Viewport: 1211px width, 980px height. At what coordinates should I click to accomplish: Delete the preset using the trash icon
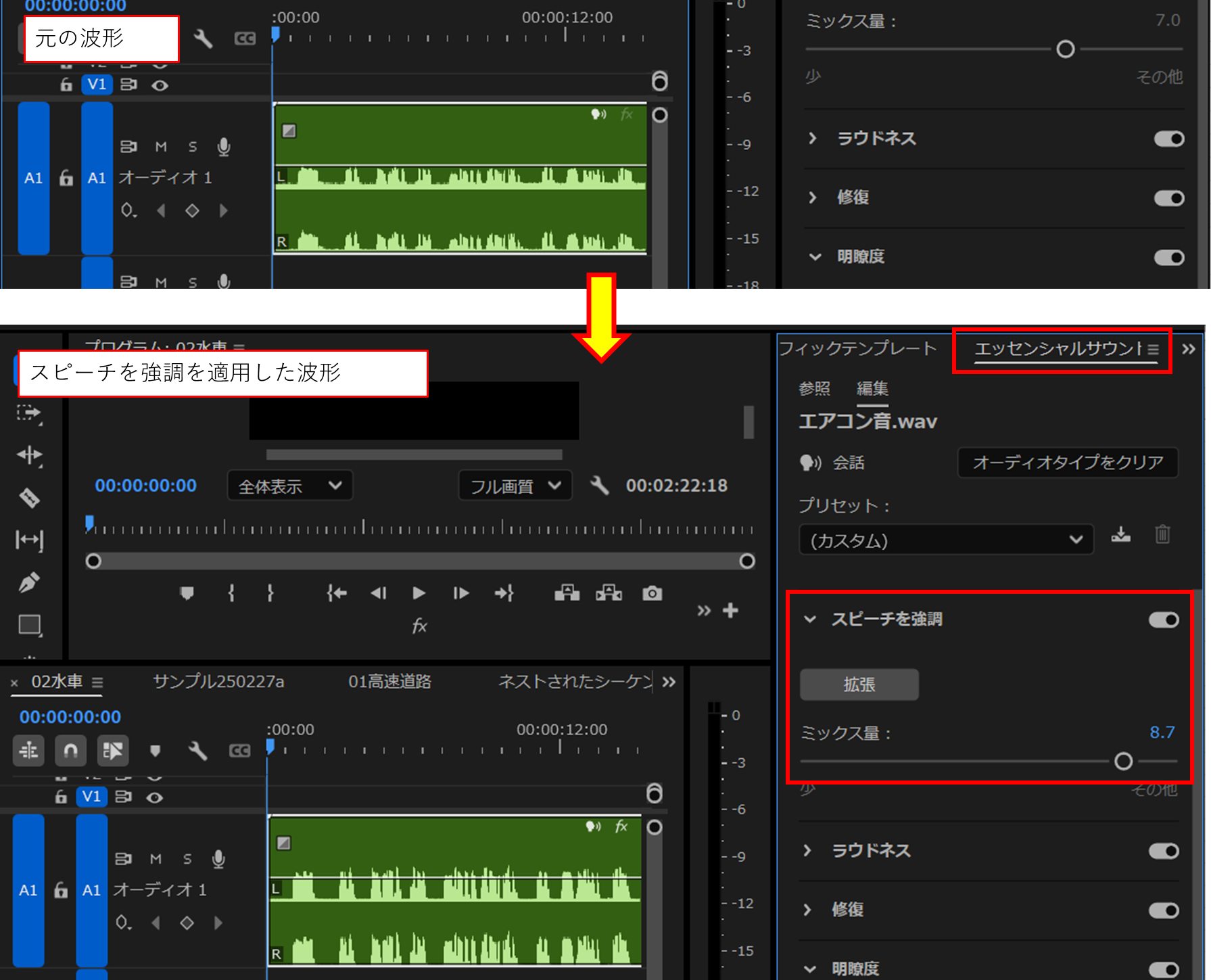(x=1162, y=534)
